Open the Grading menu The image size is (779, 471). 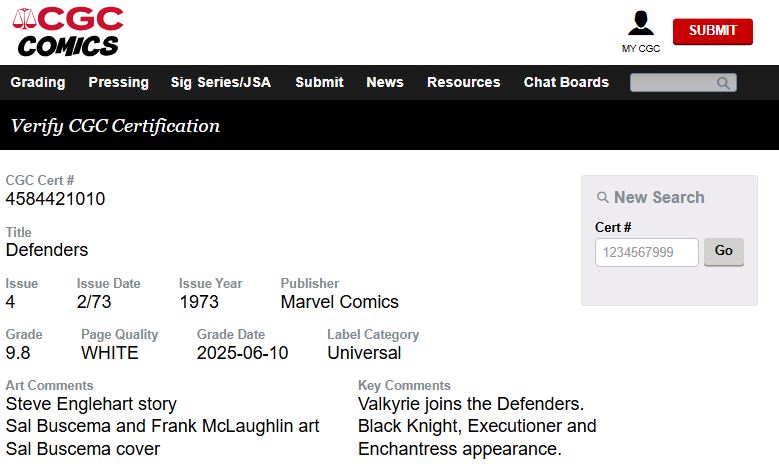coord(38,82)
